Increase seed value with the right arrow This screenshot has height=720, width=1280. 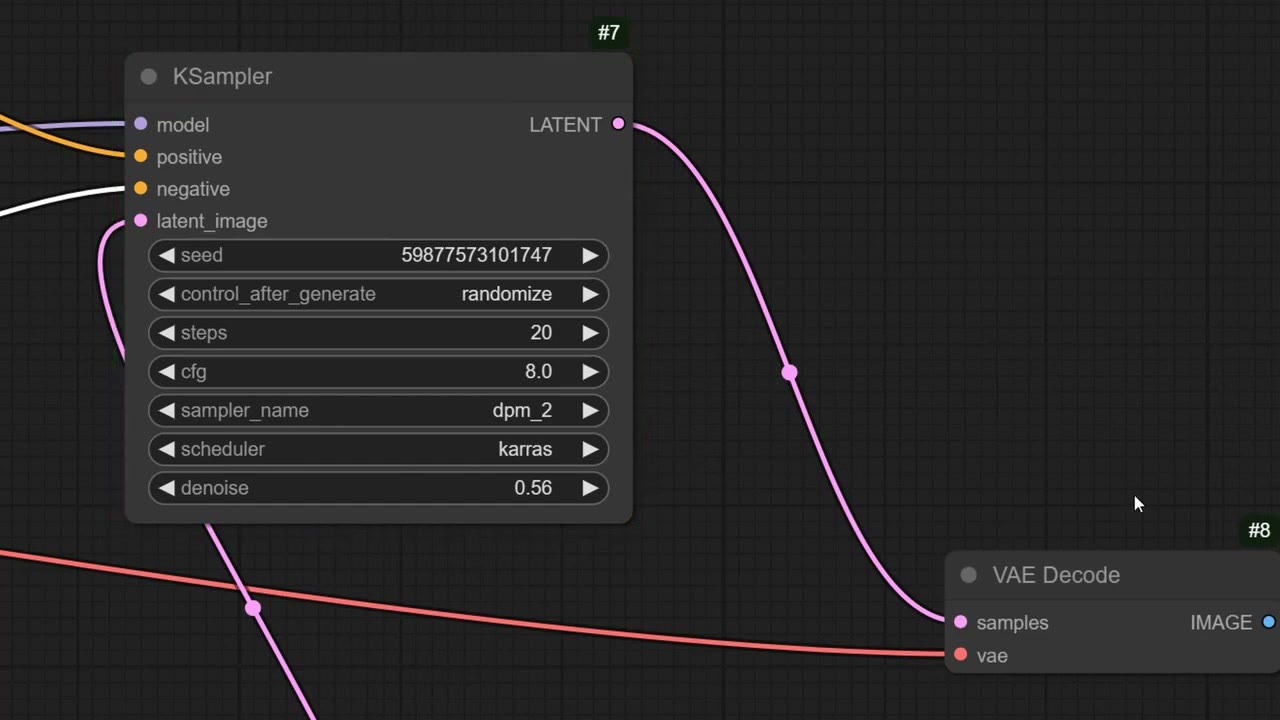click(590, 255)
